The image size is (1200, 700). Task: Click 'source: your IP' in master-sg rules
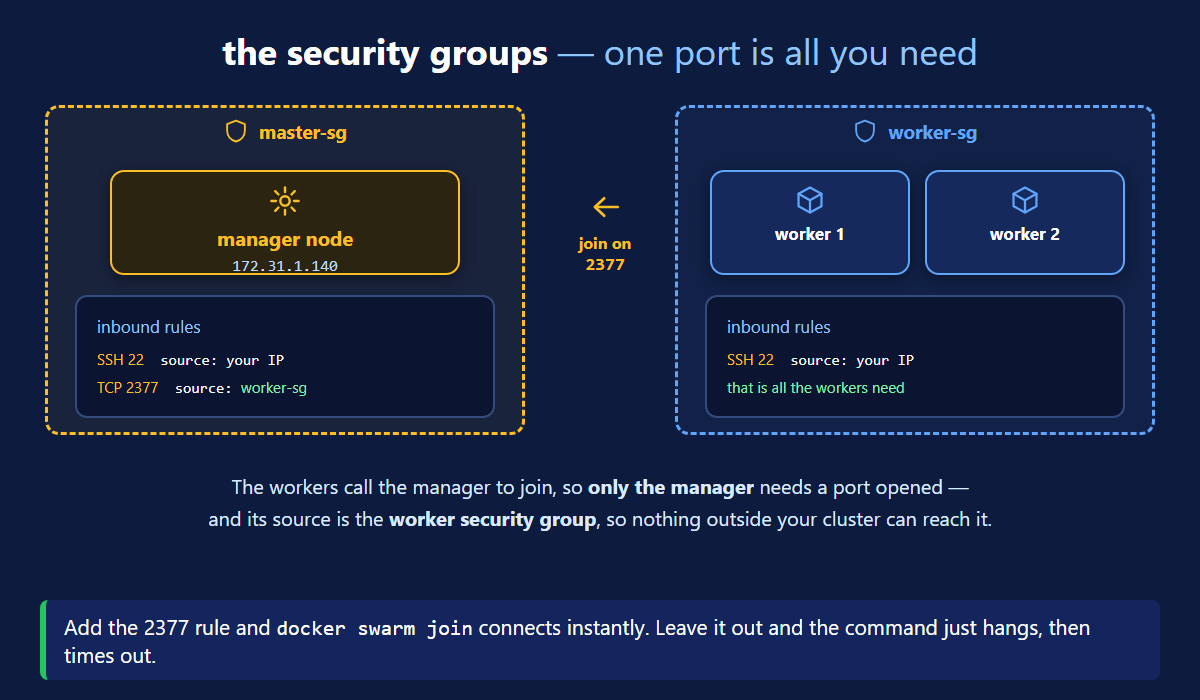coord(223,360)
